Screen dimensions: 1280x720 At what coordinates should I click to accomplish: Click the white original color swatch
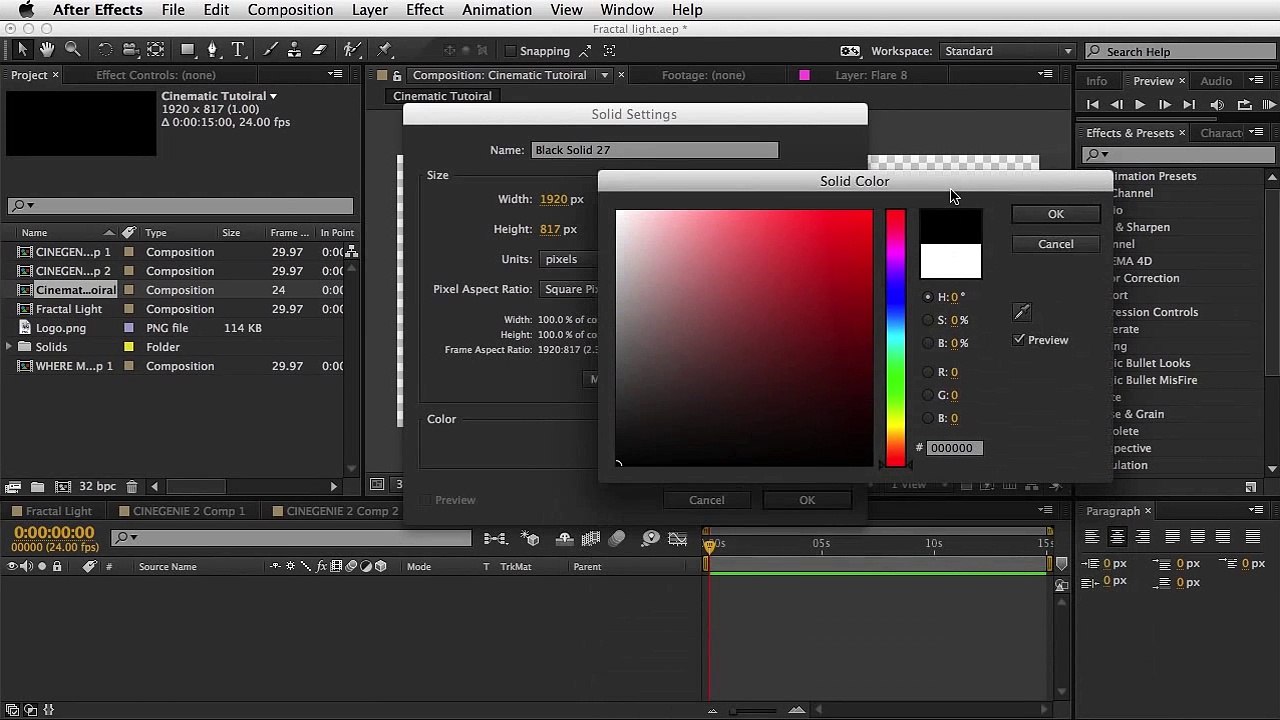(x=951, y=262)
